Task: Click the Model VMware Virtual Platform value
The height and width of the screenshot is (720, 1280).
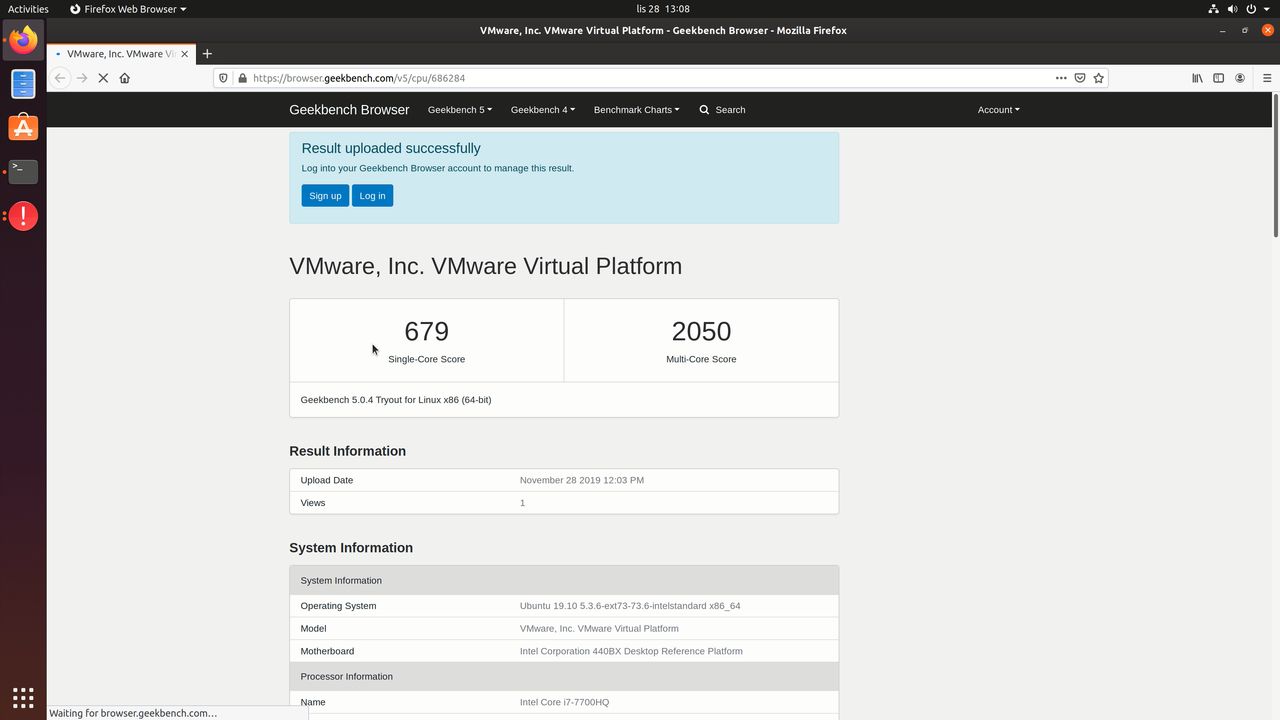Action: click(x=599, y=629)
